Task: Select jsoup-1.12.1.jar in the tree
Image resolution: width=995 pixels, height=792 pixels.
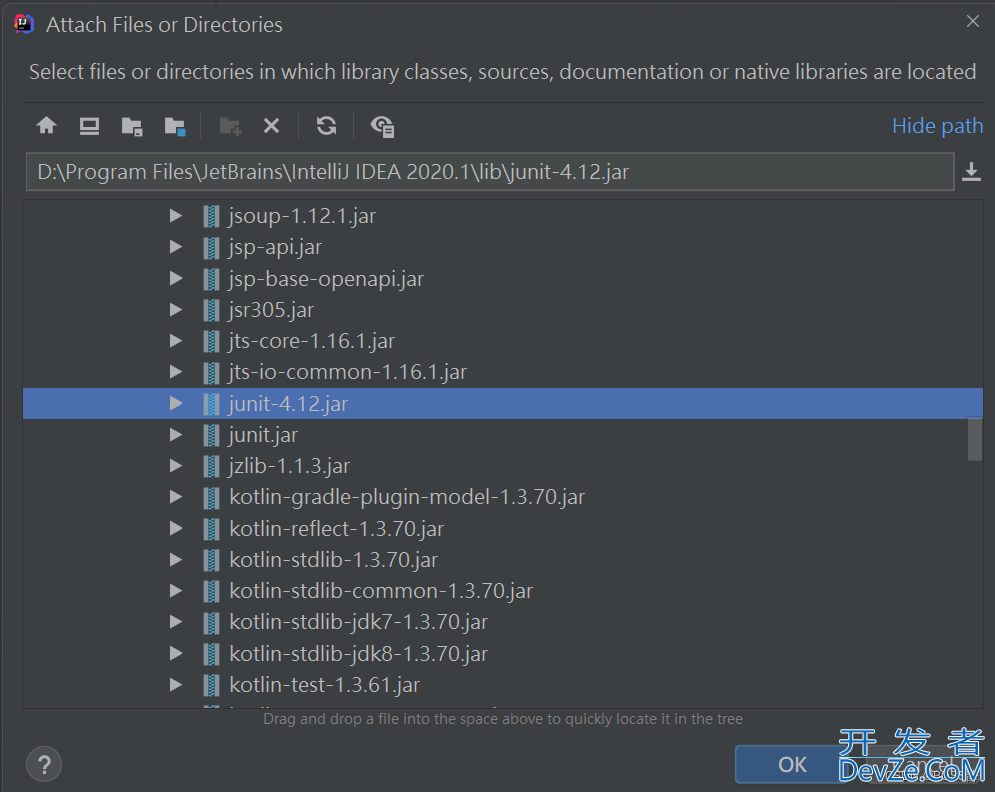Action: tap(302, 216)
